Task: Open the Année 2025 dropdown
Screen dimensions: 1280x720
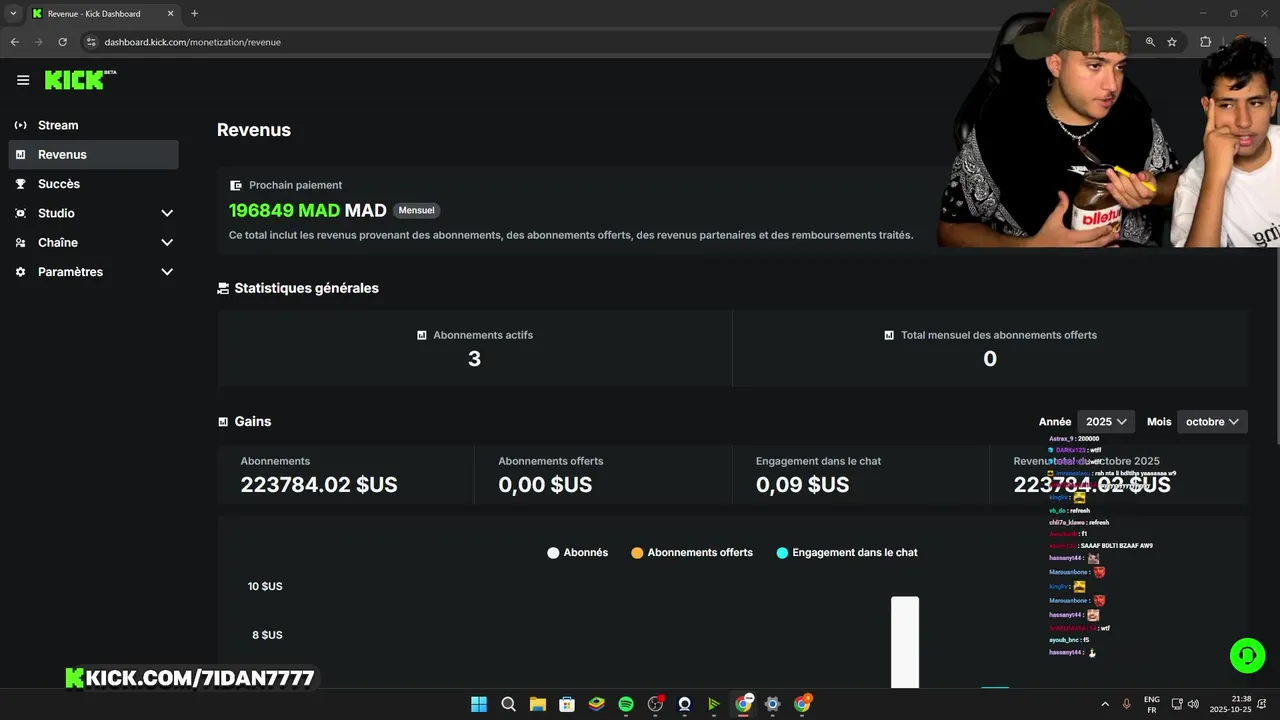Action: [1106, 422]
